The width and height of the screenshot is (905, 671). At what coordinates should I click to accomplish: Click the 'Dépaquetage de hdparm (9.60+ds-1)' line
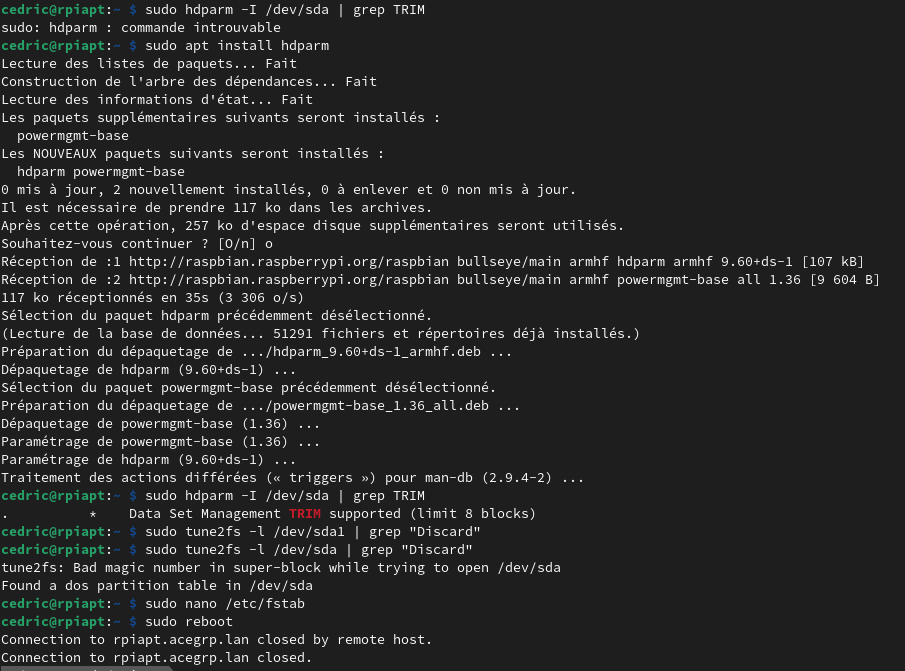pos(148,370)
